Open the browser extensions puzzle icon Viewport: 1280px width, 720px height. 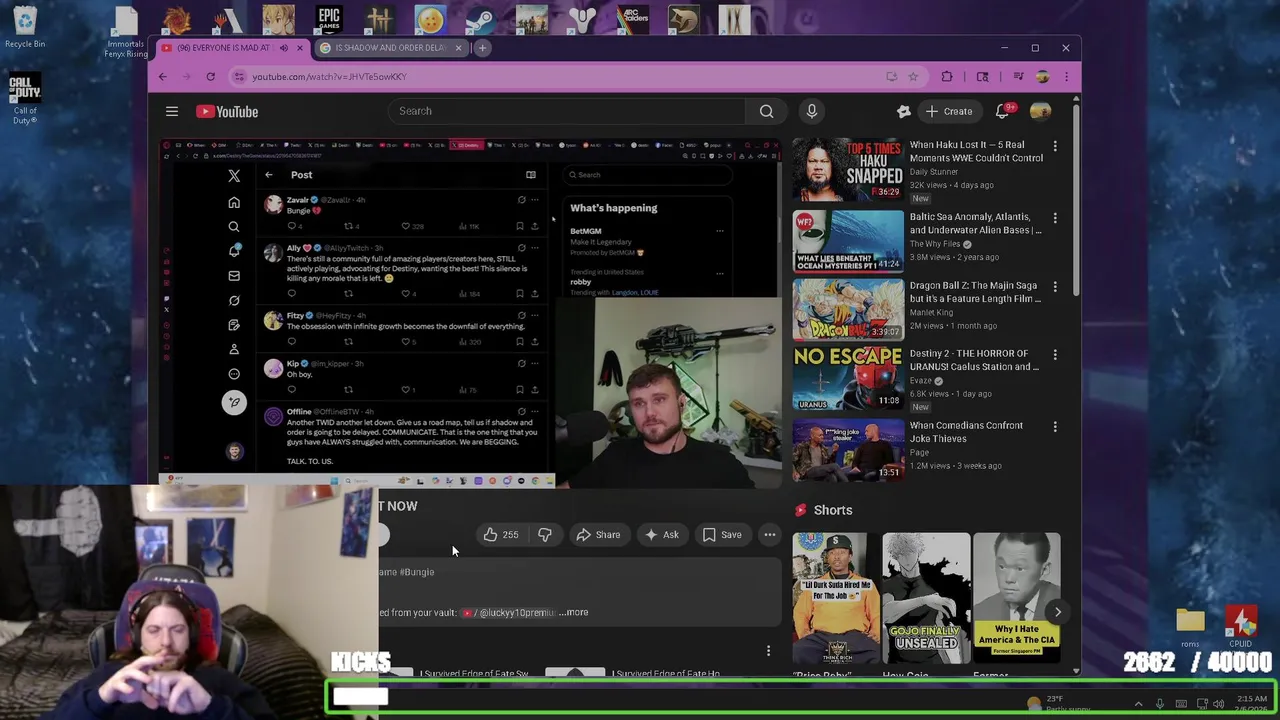pyautogui.click(x=947, y=76)
